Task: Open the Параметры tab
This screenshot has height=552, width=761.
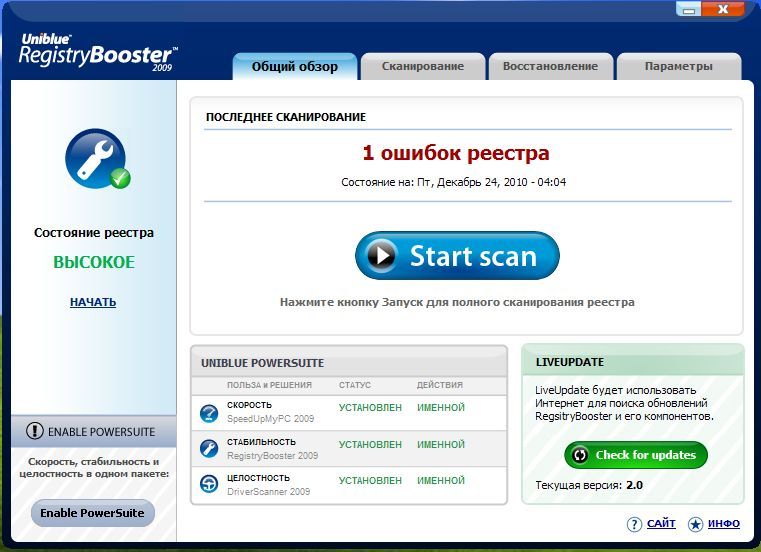Action: click(678, 67)
